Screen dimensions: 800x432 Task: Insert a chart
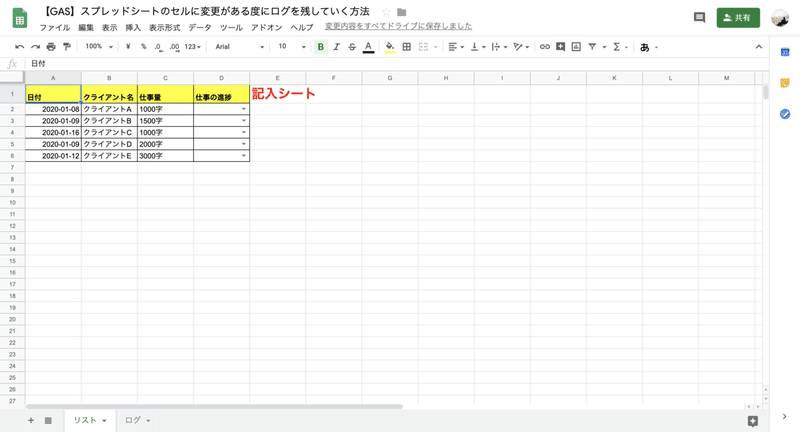576,47
